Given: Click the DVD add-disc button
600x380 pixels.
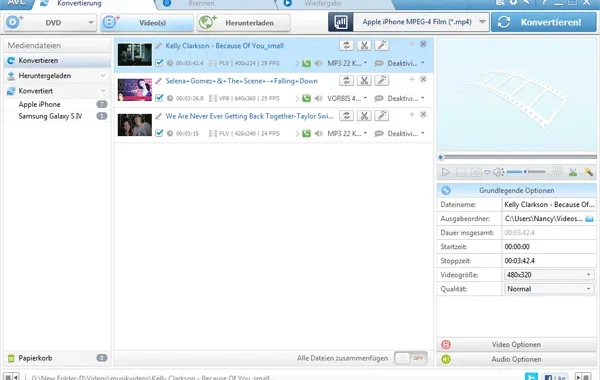Looking at the screenshot, I should (50, 23).
